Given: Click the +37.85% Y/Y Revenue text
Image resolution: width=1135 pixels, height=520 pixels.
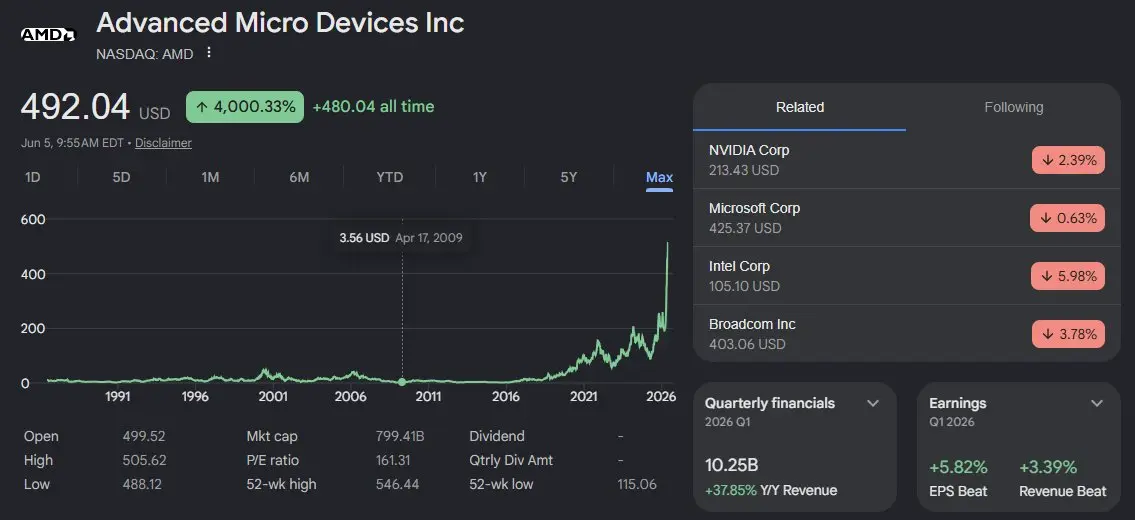Looking at the screenshot, I should [x=771, y=490].
